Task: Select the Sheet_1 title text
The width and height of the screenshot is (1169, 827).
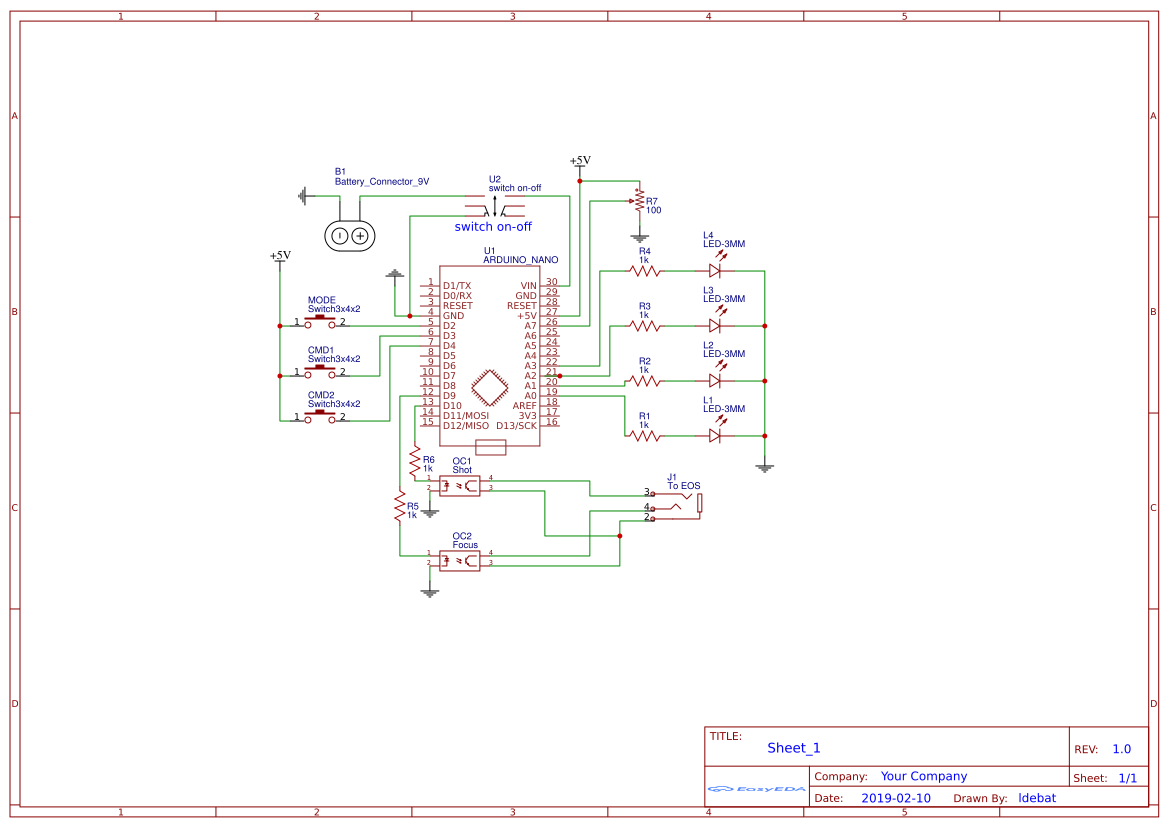Action: pyautogui.click(x=793, y=748)
